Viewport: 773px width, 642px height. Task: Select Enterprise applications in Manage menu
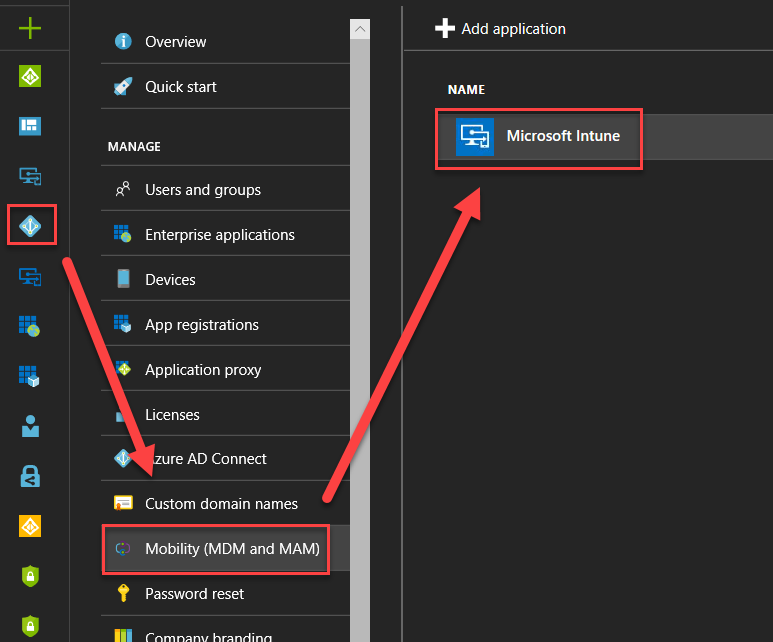[x=219, y=235]
